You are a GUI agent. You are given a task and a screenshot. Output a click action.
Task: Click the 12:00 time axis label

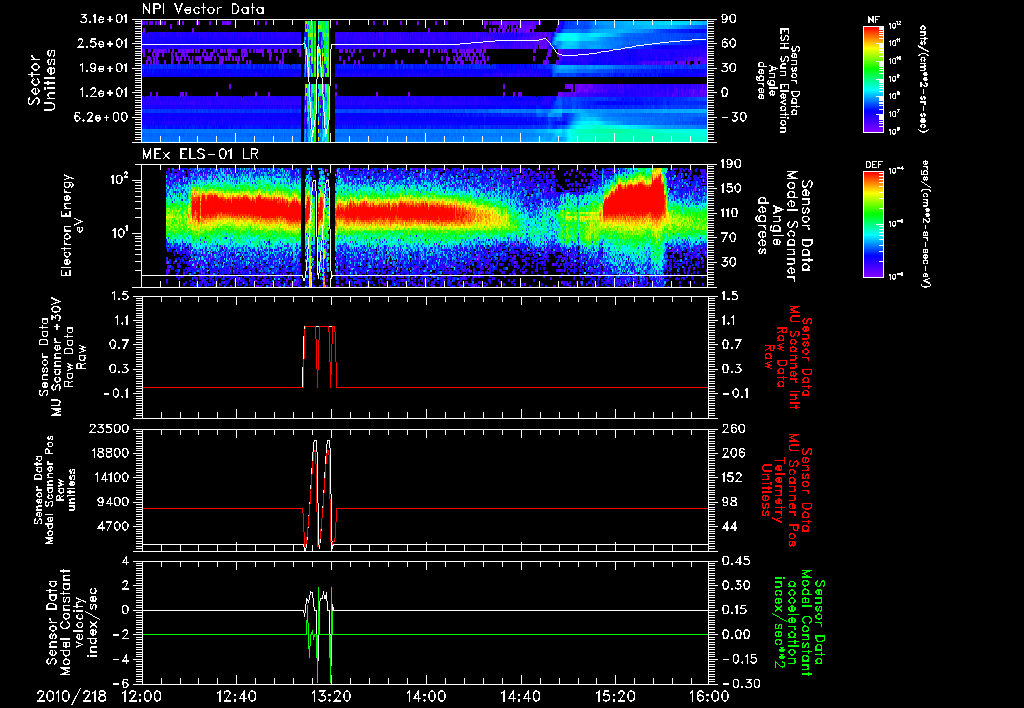point(142,696)
